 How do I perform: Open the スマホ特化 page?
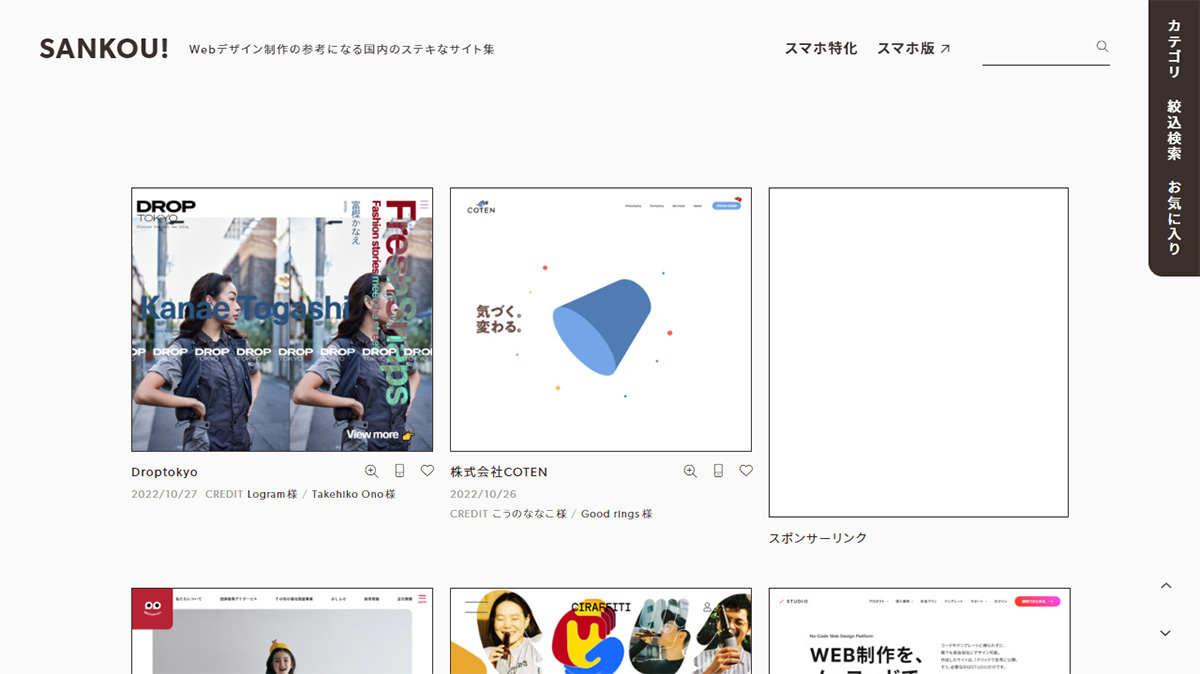[x=820, y=48]
